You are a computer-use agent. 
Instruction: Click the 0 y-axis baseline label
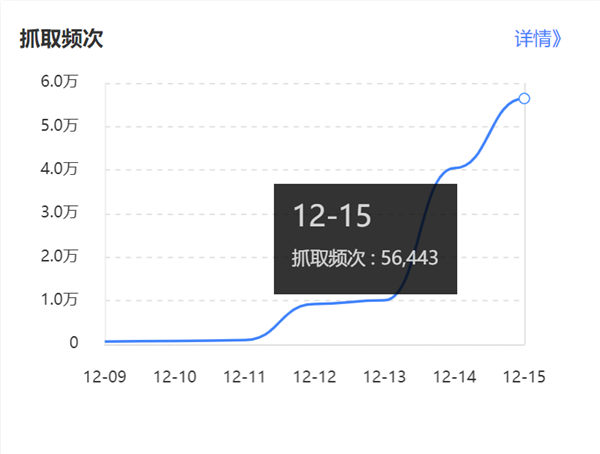pos(74,343)
